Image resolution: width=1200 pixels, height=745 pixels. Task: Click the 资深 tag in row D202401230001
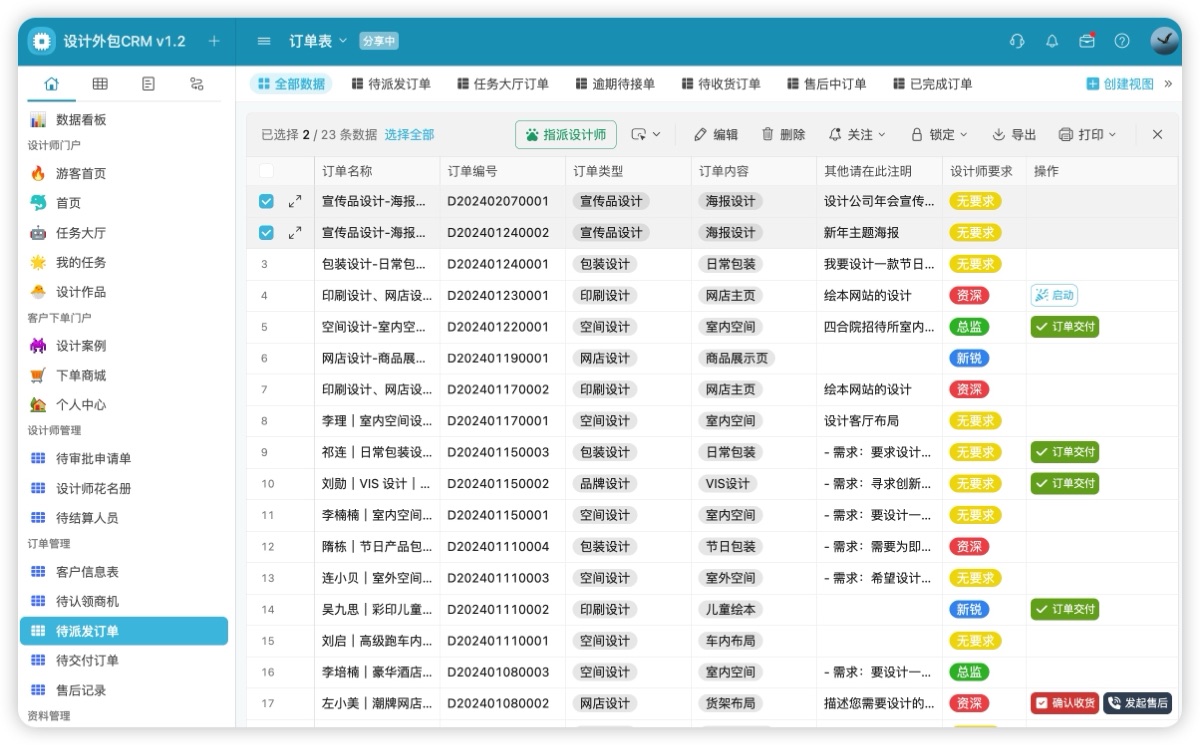969,295
